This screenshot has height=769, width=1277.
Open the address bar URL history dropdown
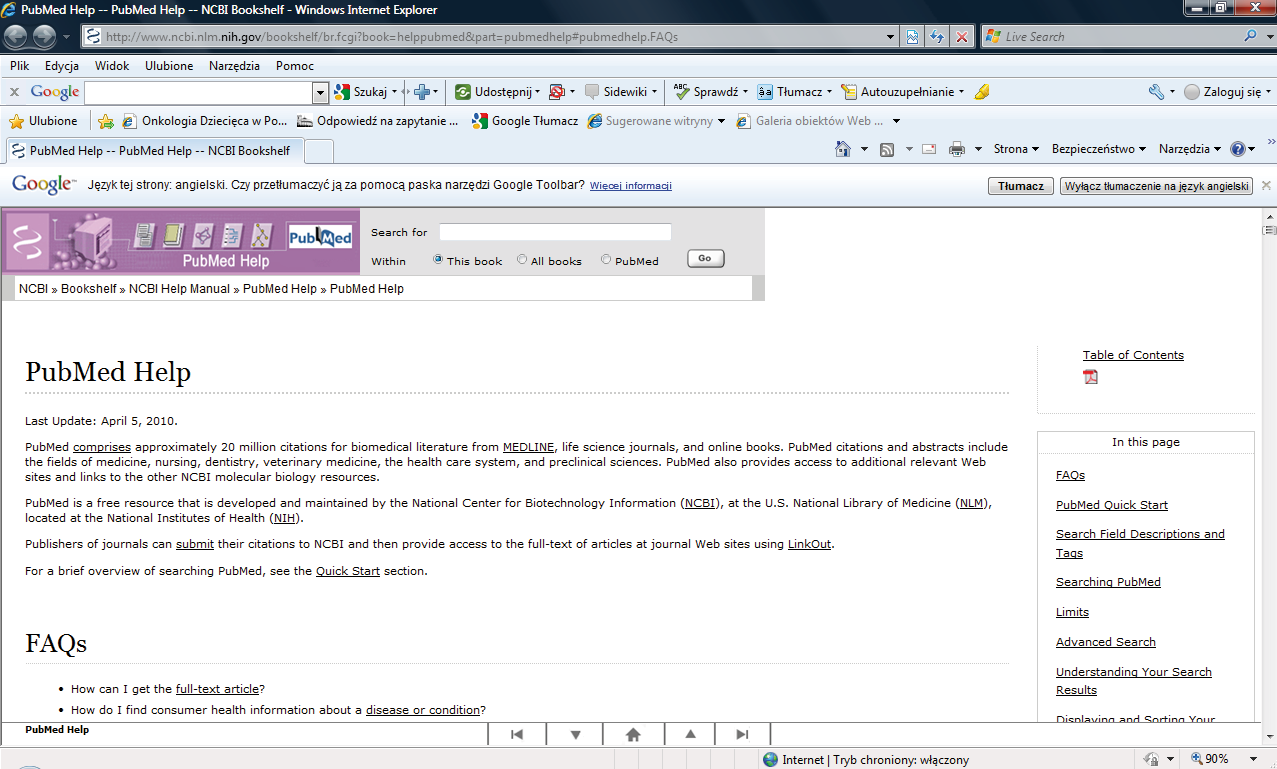click(x=891, y=37)
